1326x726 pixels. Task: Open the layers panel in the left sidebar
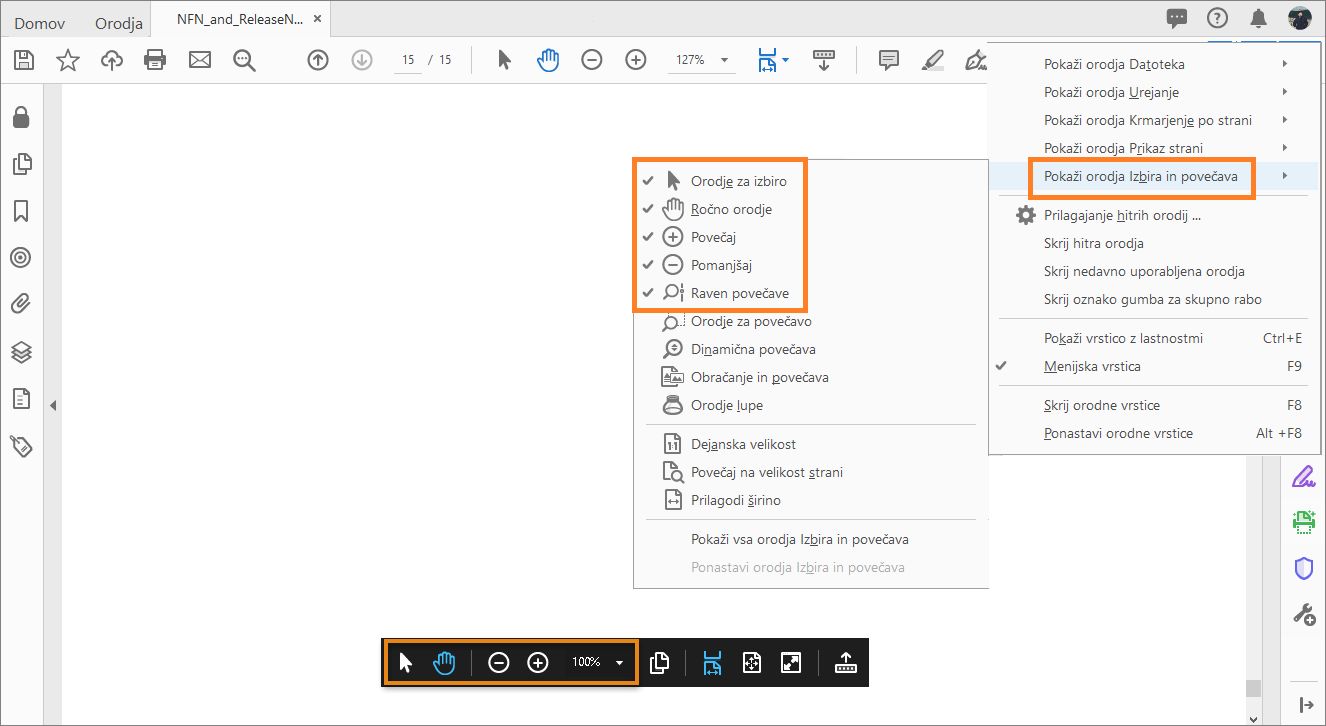tap(21, 352)
